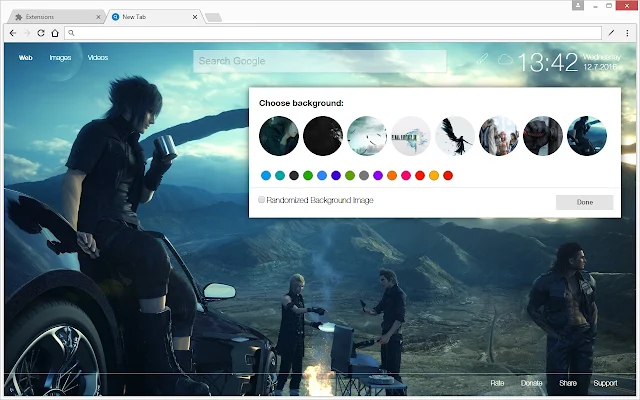Close the Extensions tab
Screen dimensions: 640x400
(x=98, y=17)
